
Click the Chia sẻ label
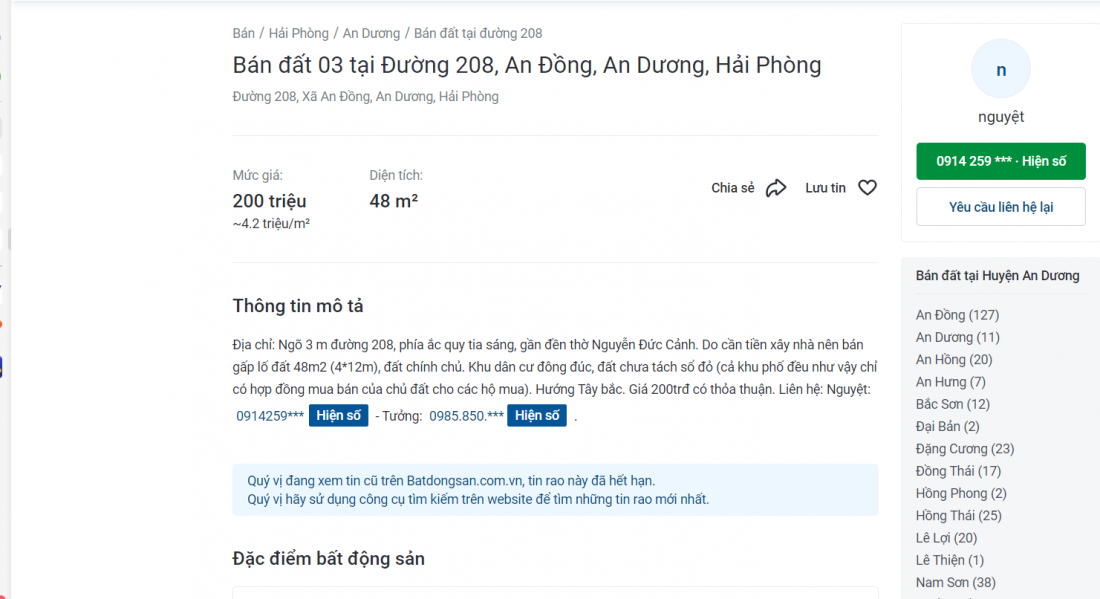click(x=732, y=188)
